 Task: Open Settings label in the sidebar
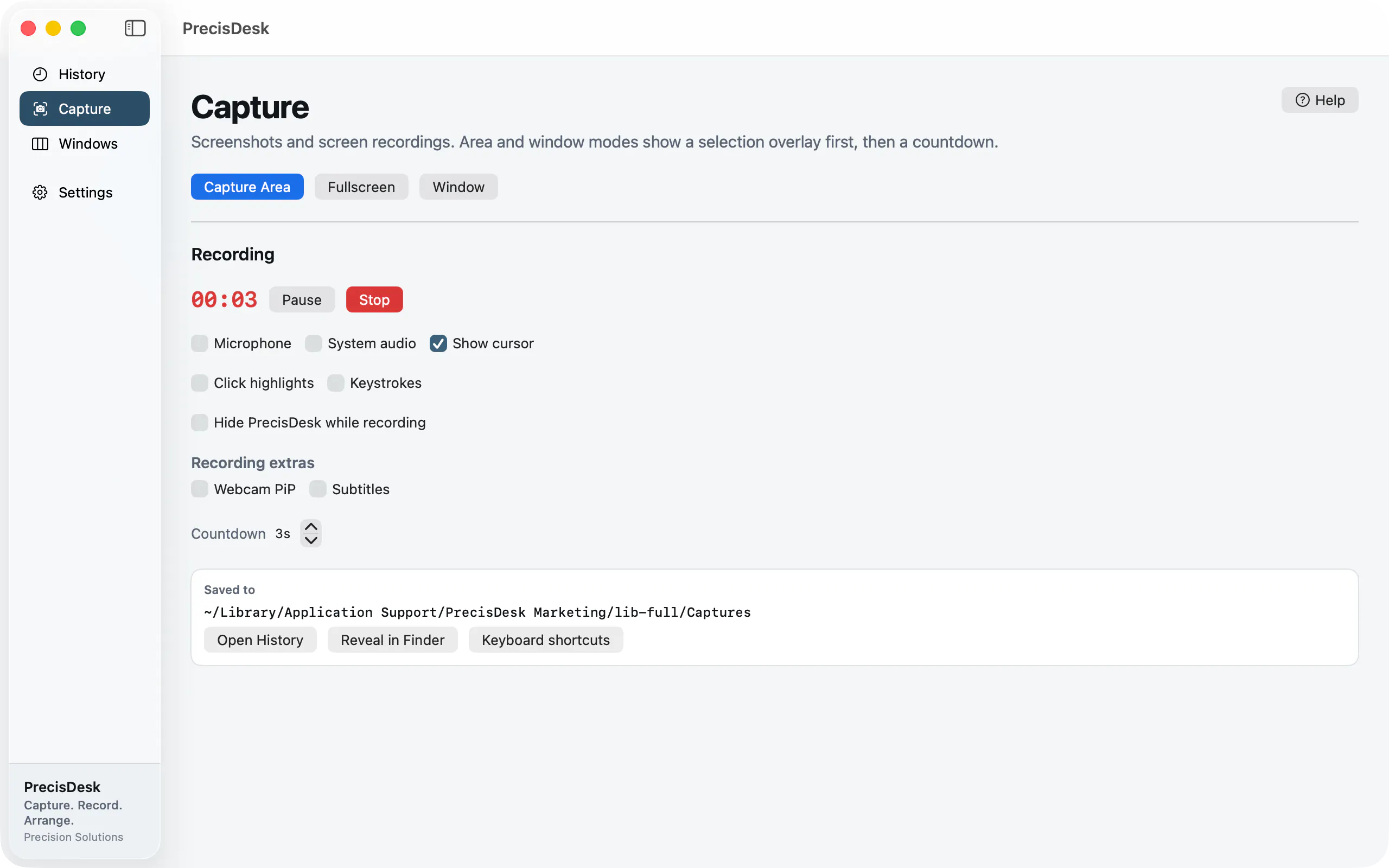tap(86, 192)
